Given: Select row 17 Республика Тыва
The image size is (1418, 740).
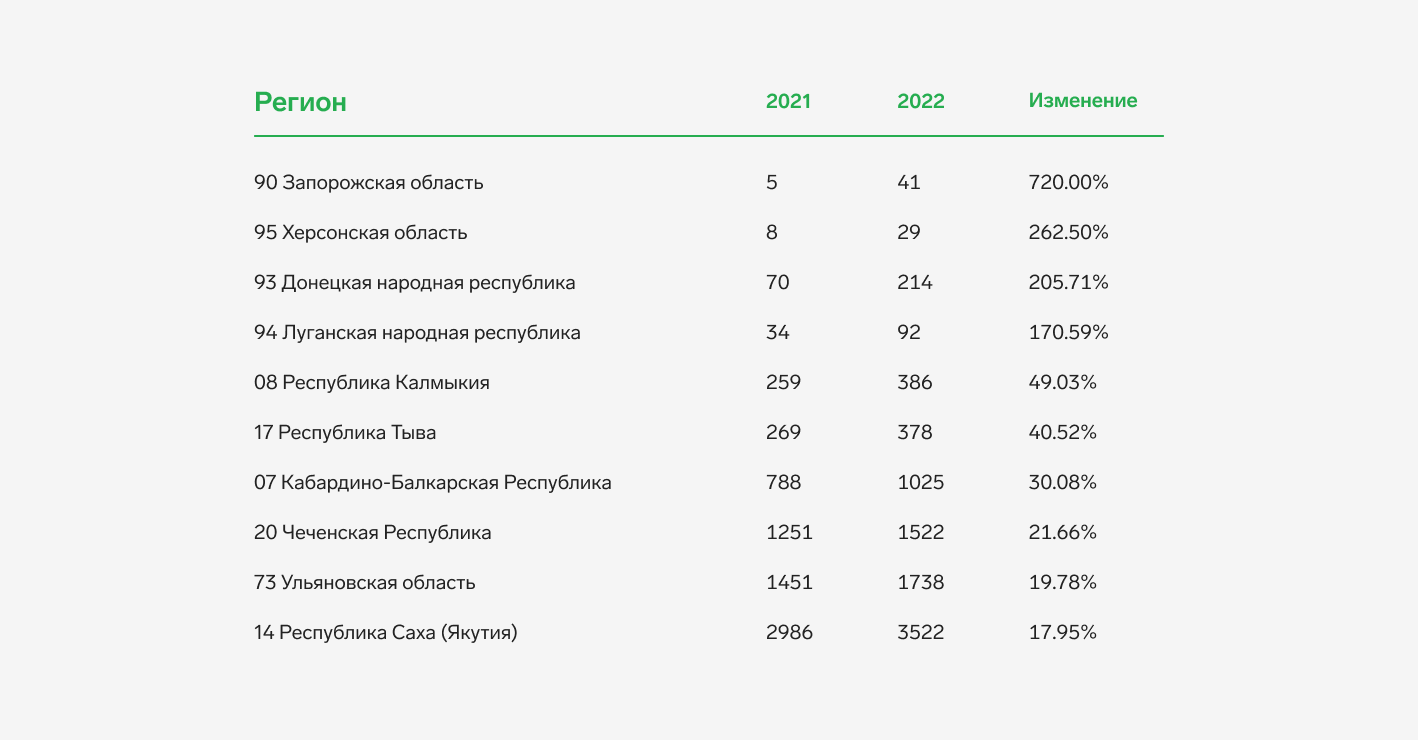Looking at the screenshot, I should coord(708,433).
